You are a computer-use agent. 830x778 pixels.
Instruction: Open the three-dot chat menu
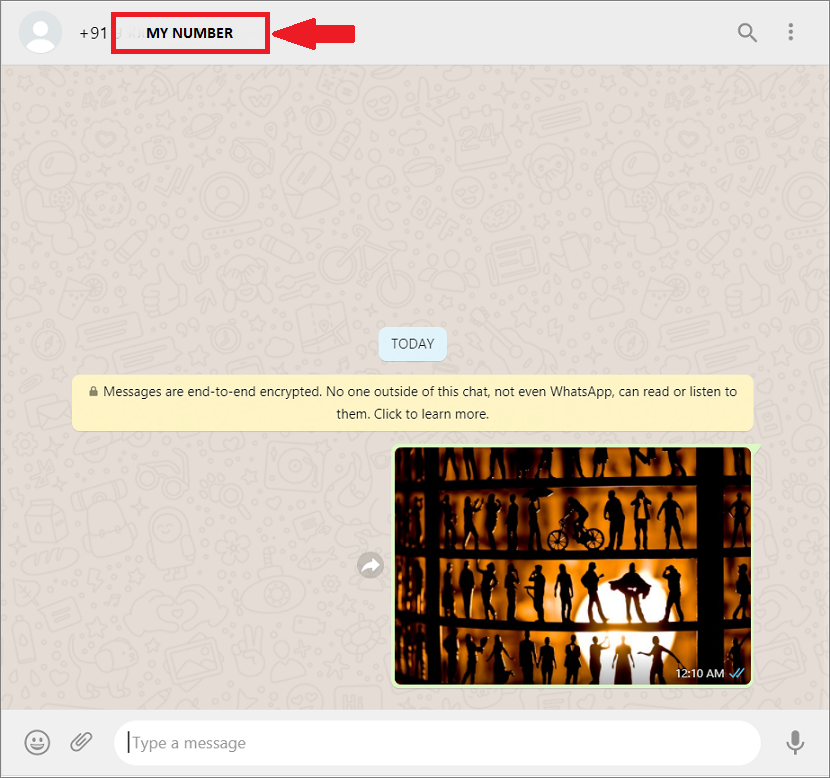791,32
